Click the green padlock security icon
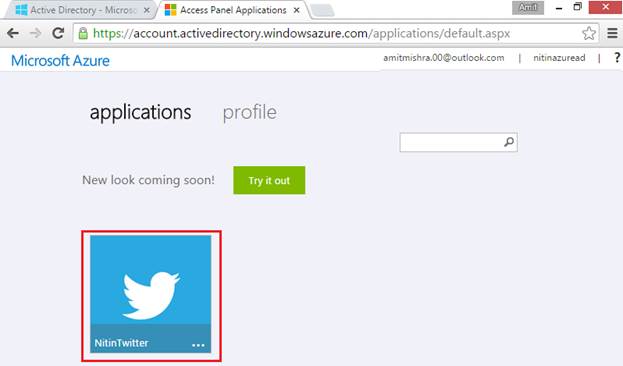Image resolution: width=623 pixels, height=366 pixels. coord(83,33)
